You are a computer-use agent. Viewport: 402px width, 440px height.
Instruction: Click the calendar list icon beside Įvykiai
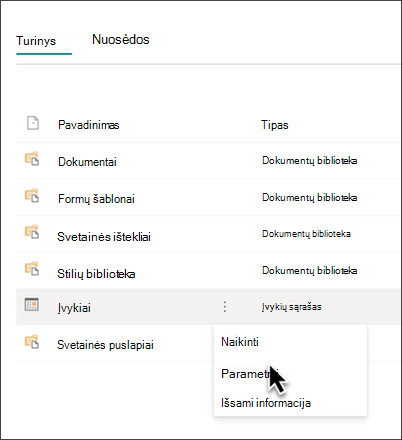[x=32, y=304]
